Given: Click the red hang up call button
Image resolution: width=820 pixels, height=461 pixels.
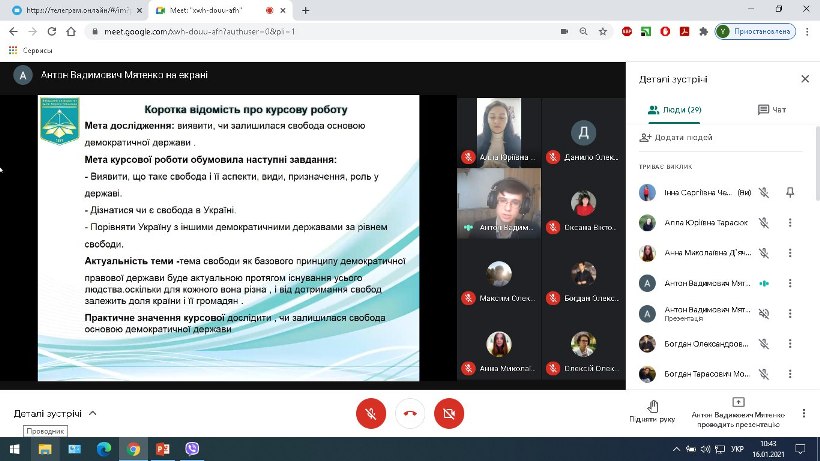Looking at the screenshot, I should [410, 413].
